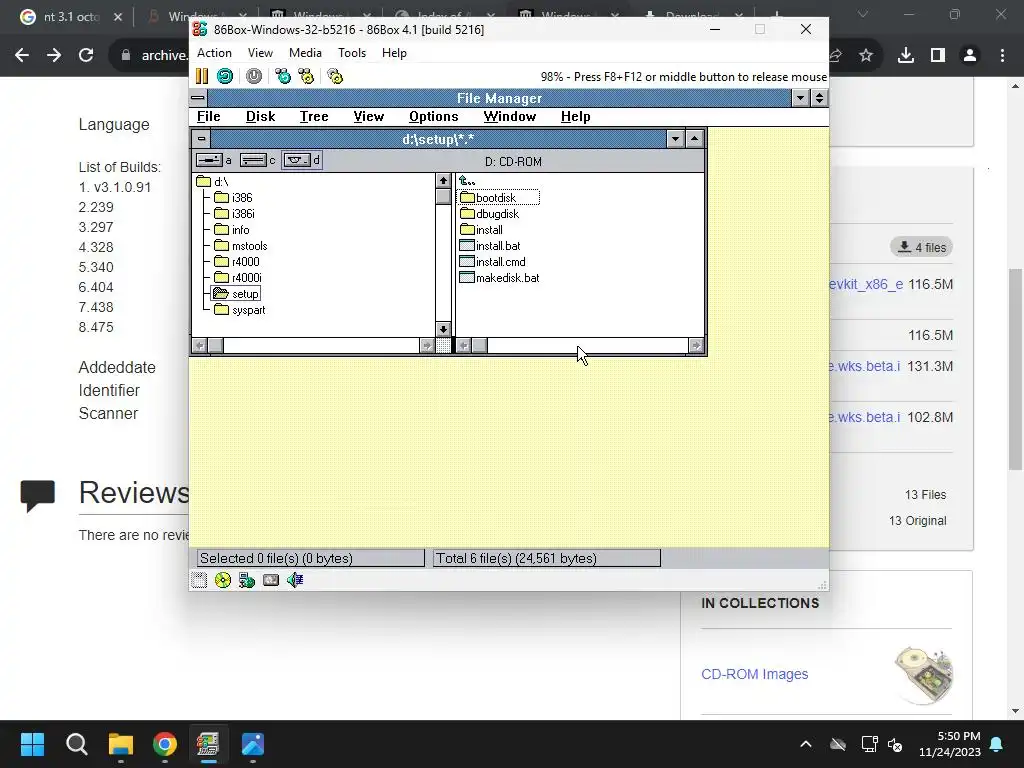1024x768 pixels.
Task: Click the teal hard reset icon
Action: 225,76
